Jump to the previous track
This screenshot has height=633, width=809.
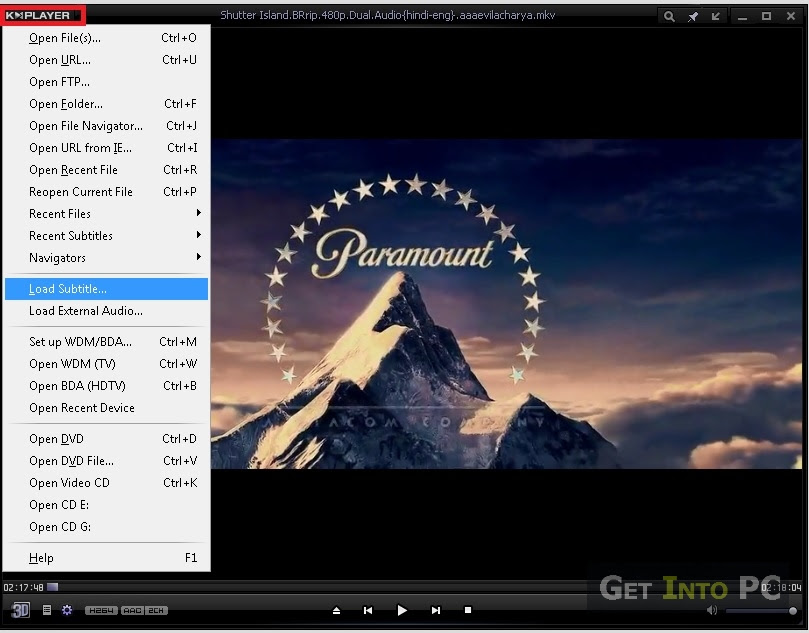pyautogui.click(x=368, y=610)
